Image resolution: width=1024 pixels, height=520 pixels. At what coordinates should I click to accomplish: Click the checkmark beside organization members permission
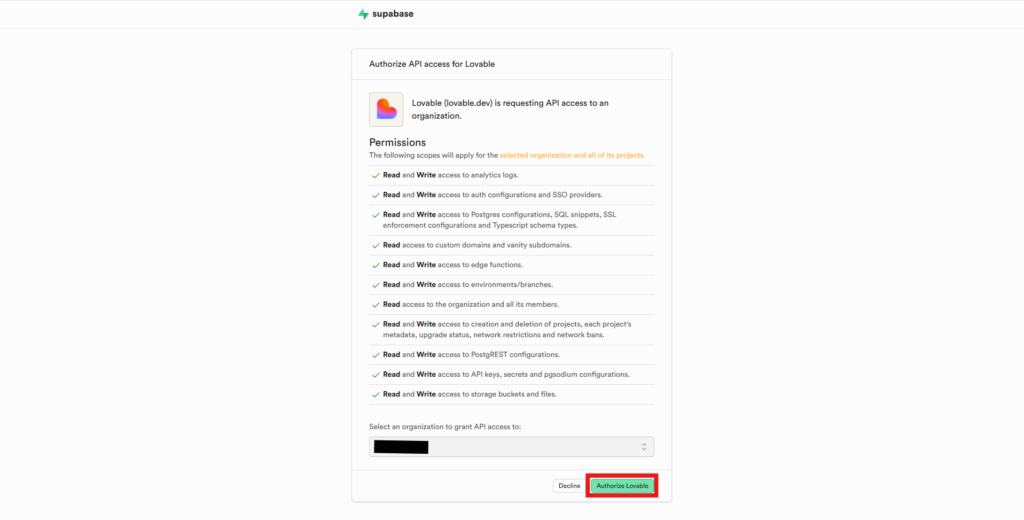(x=376, y=304)
